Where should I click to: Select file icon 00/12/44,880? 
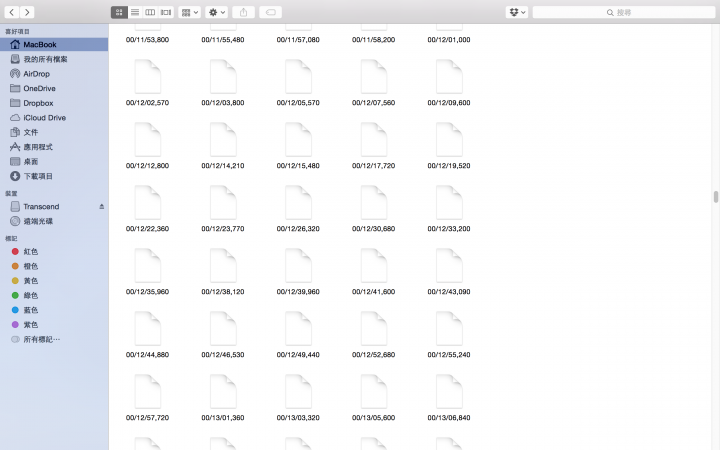click(x=147, y=328)
